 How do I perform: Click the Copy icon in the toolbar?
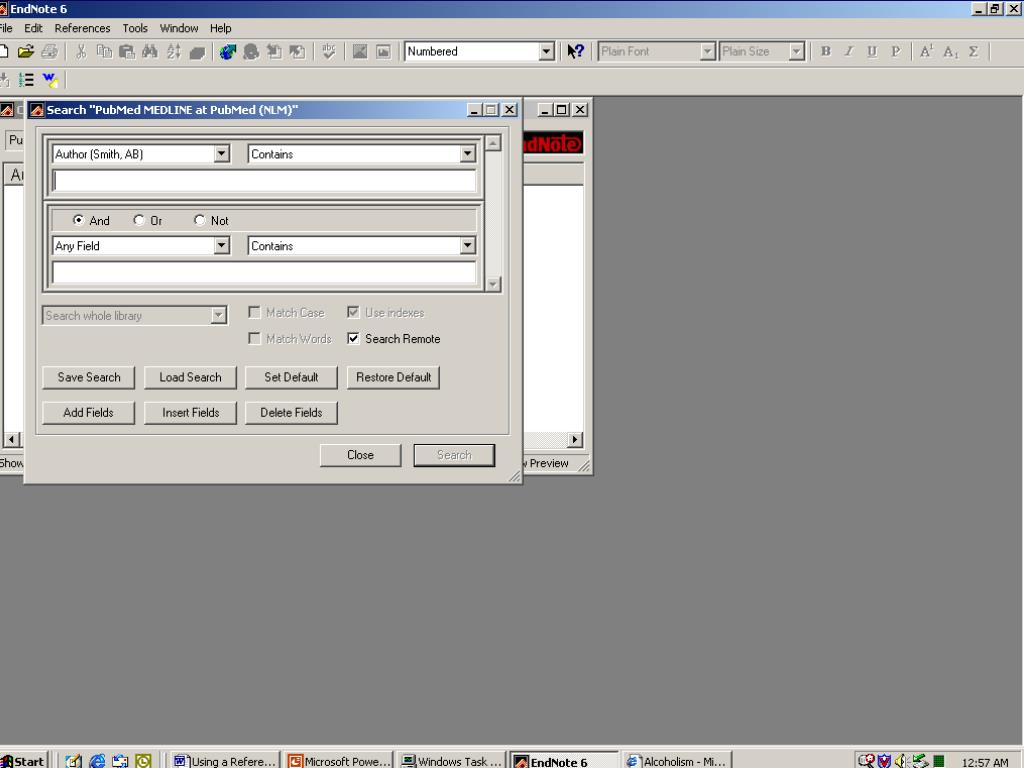104,52
